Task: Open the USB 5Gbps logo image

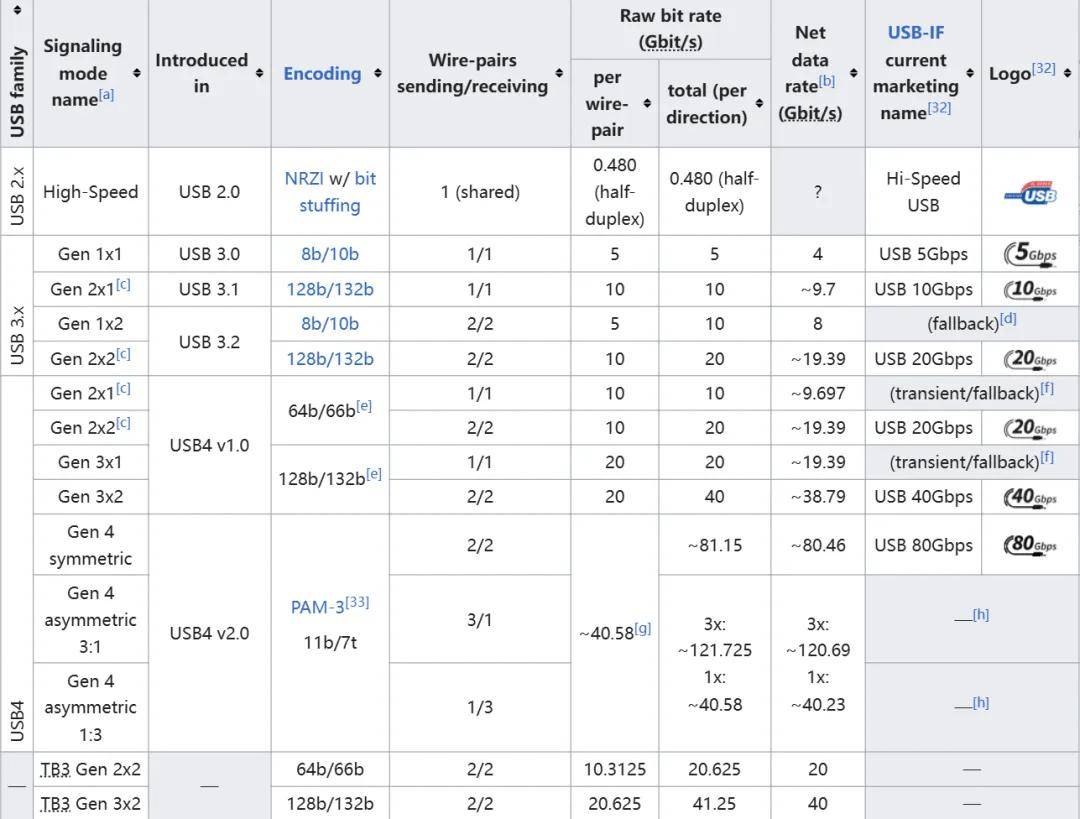Action: [x=1030, y=253]
